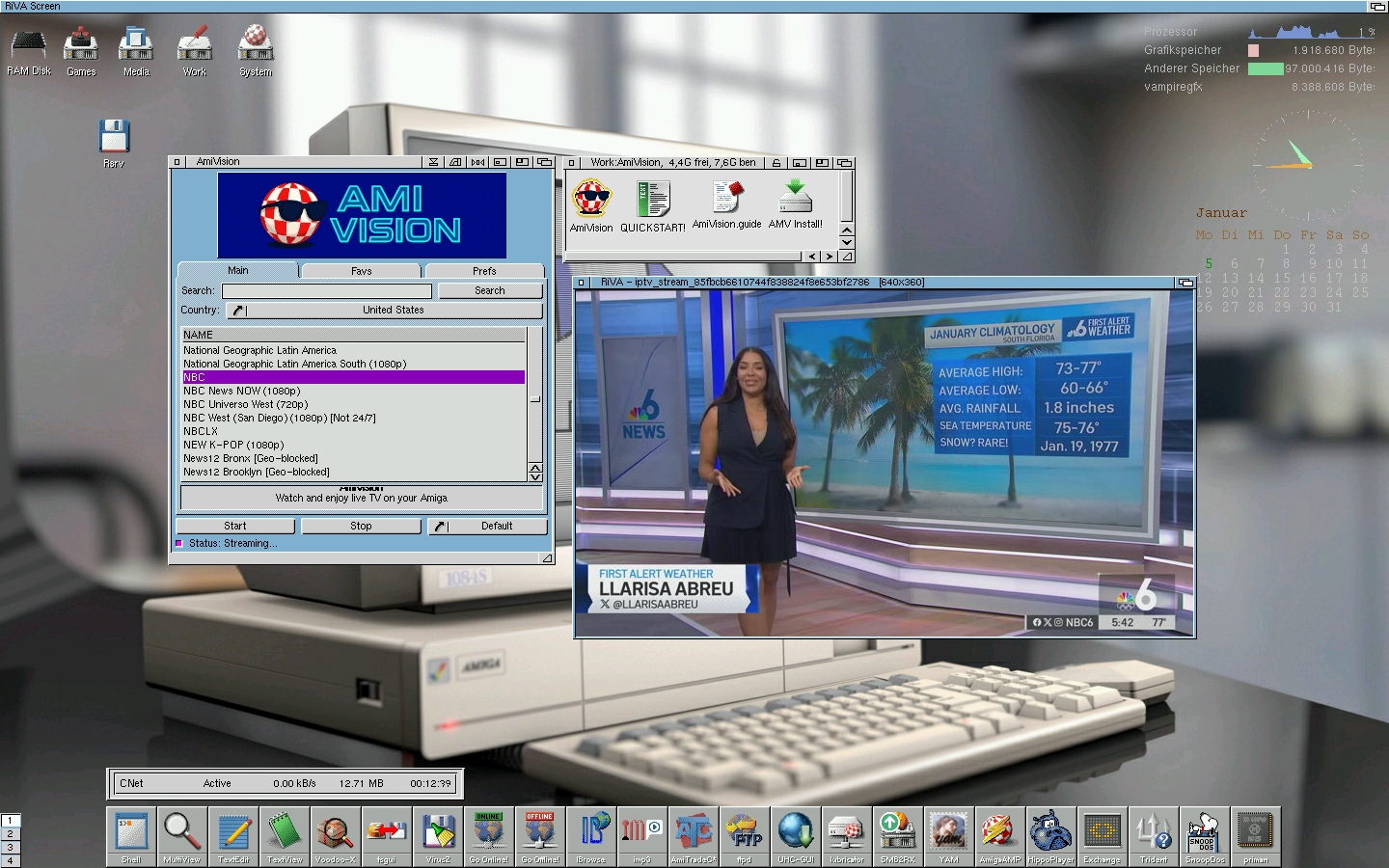Launch HippoPlayer from the dock
1389x868 pixels.
click(x=1051, y=835)
